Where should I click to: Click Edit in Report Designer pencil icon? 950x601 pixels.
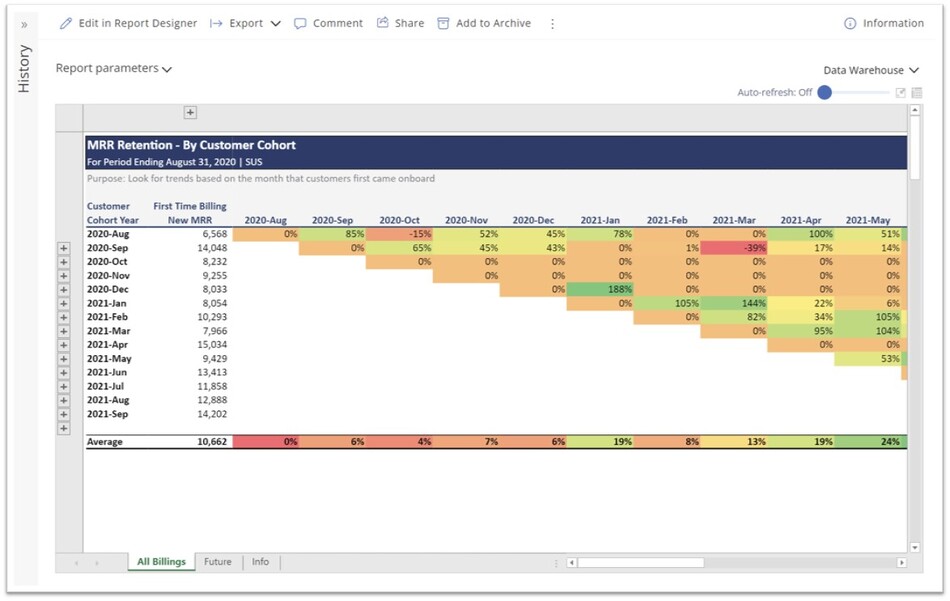click(x=66, y=23)
